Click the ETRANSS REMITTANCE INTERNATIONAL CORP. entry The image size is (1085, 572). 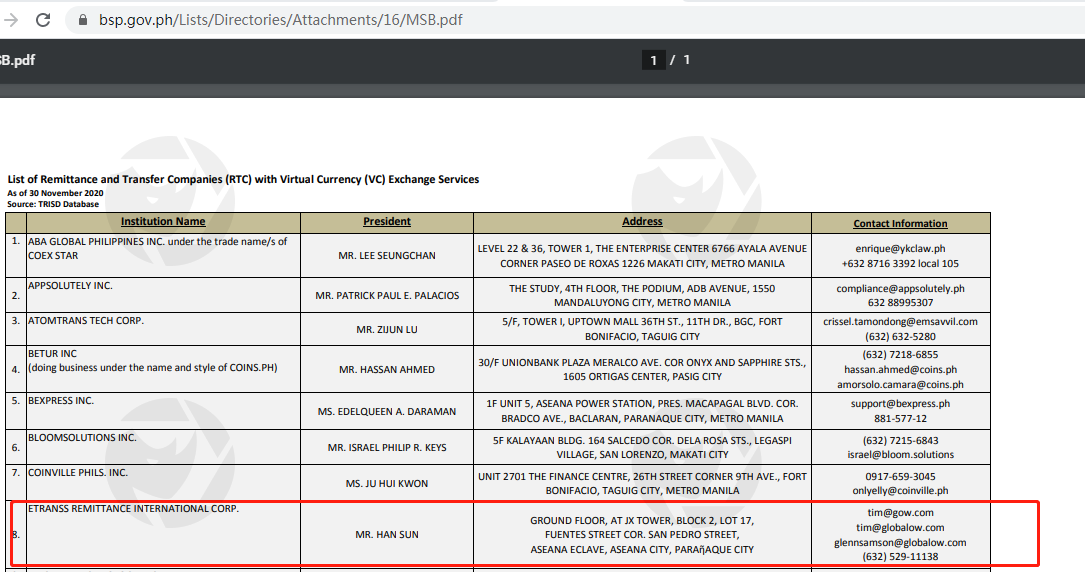pos(127,510)
